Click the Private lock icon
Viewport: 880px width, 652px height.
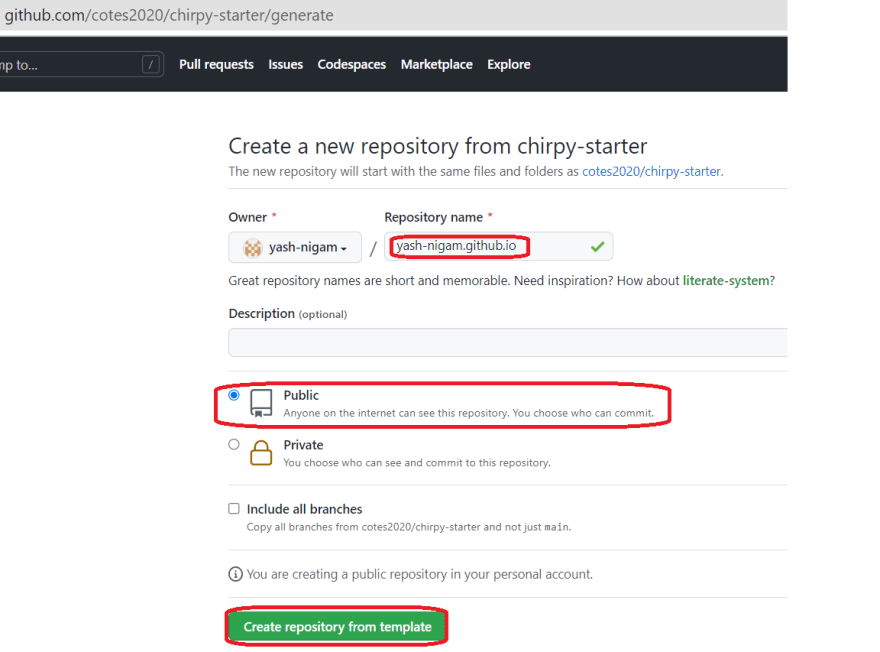[261, 452]
